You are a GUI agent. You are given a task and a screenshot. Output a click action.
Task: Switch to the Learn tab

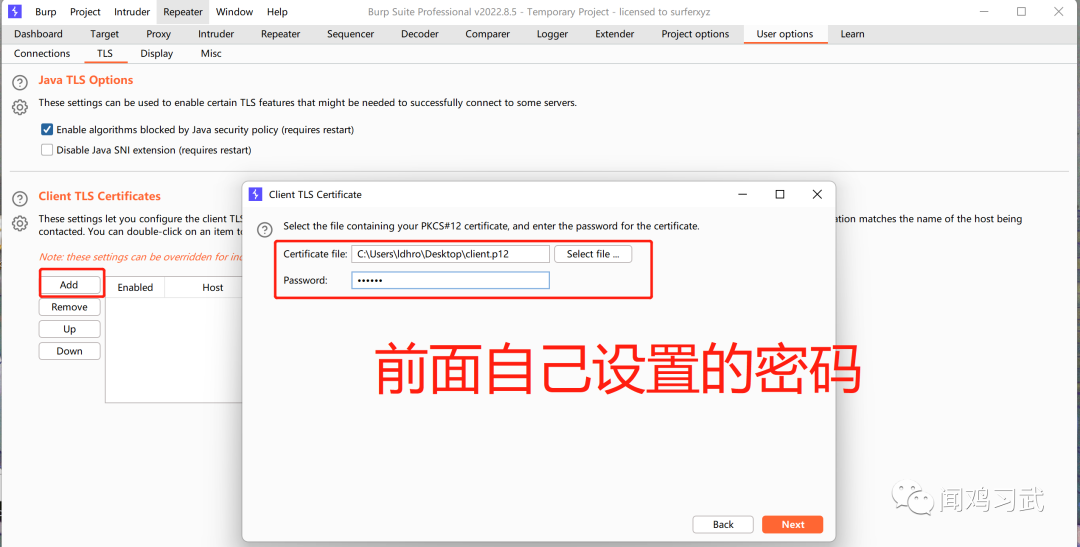[x=852, y=34]
